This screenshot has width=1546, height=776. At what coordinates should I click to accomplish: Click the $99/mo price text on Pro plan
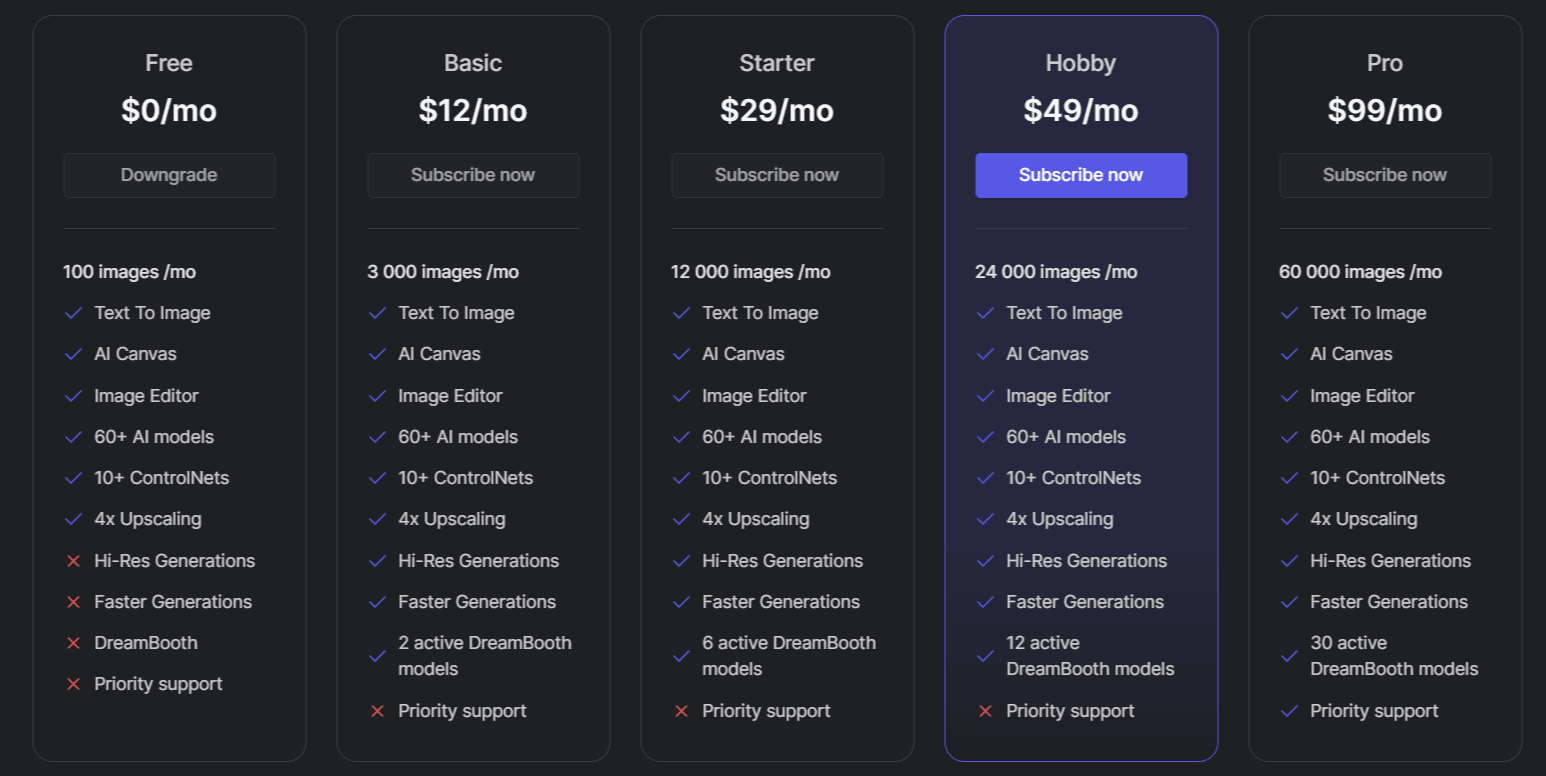coord(1385,110)
